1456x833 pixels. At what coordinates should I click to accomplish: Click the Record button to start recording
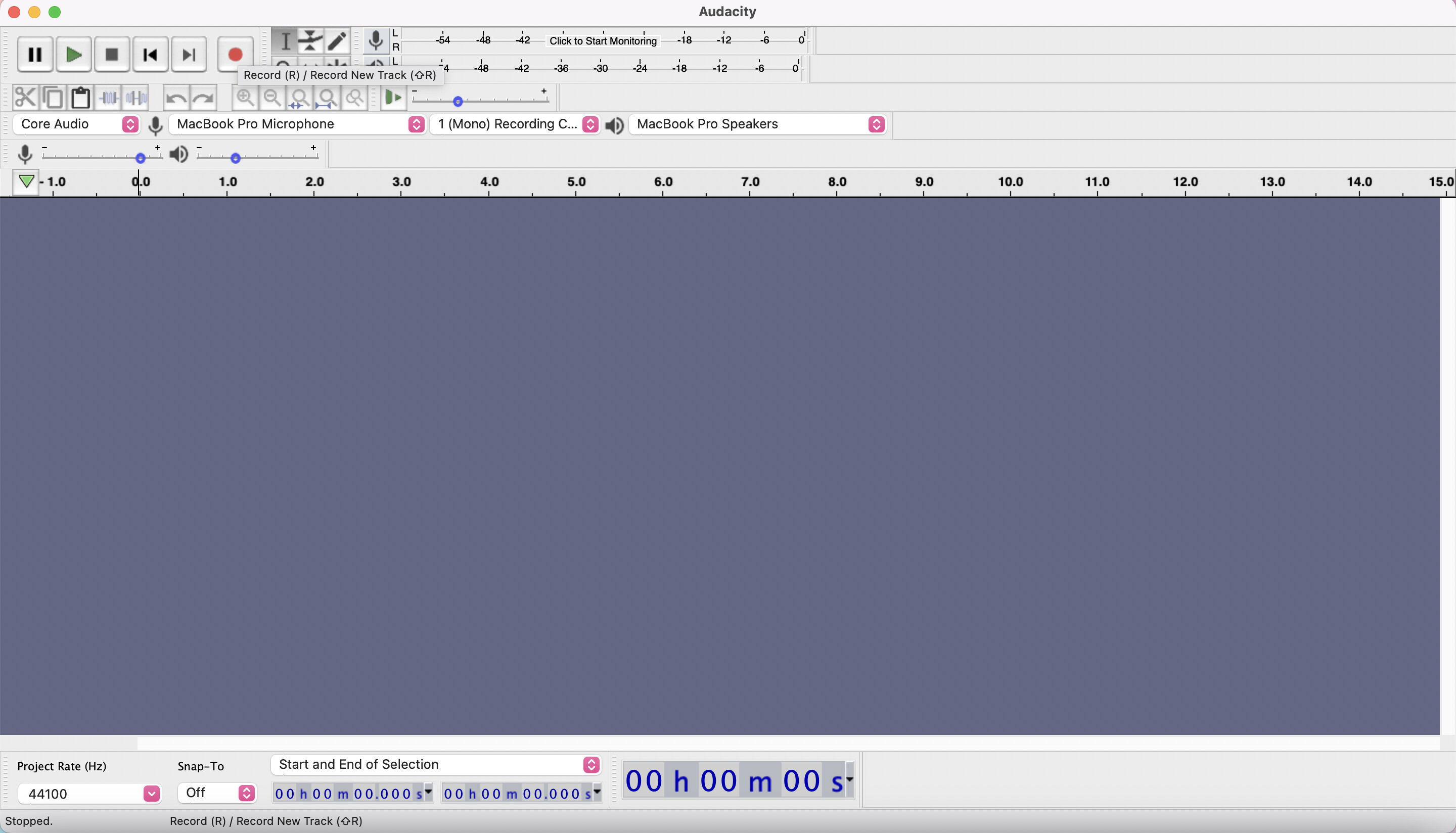point(233,54)
